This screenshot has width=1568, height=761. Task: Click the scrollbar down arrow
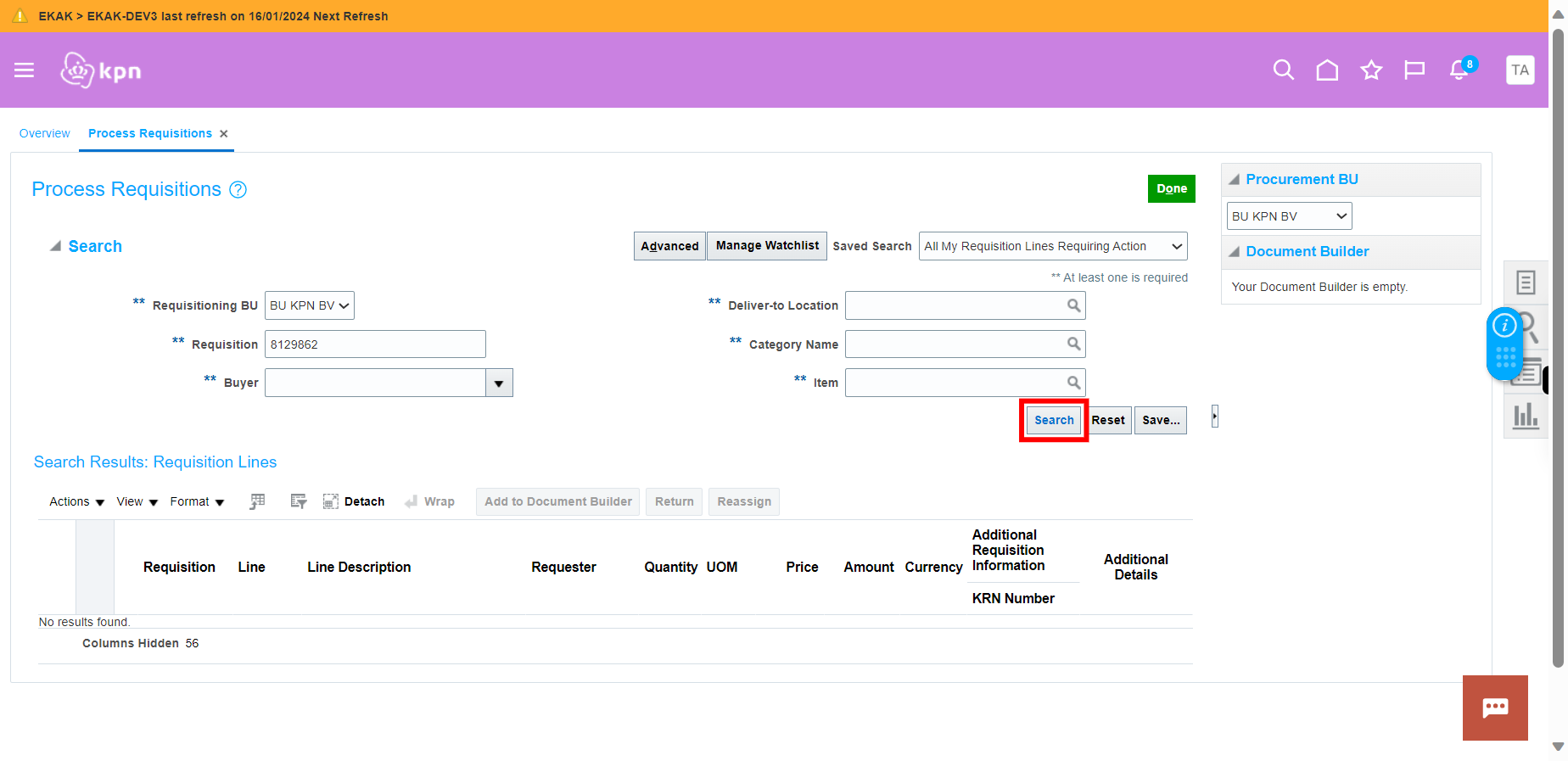point(1558,747)
